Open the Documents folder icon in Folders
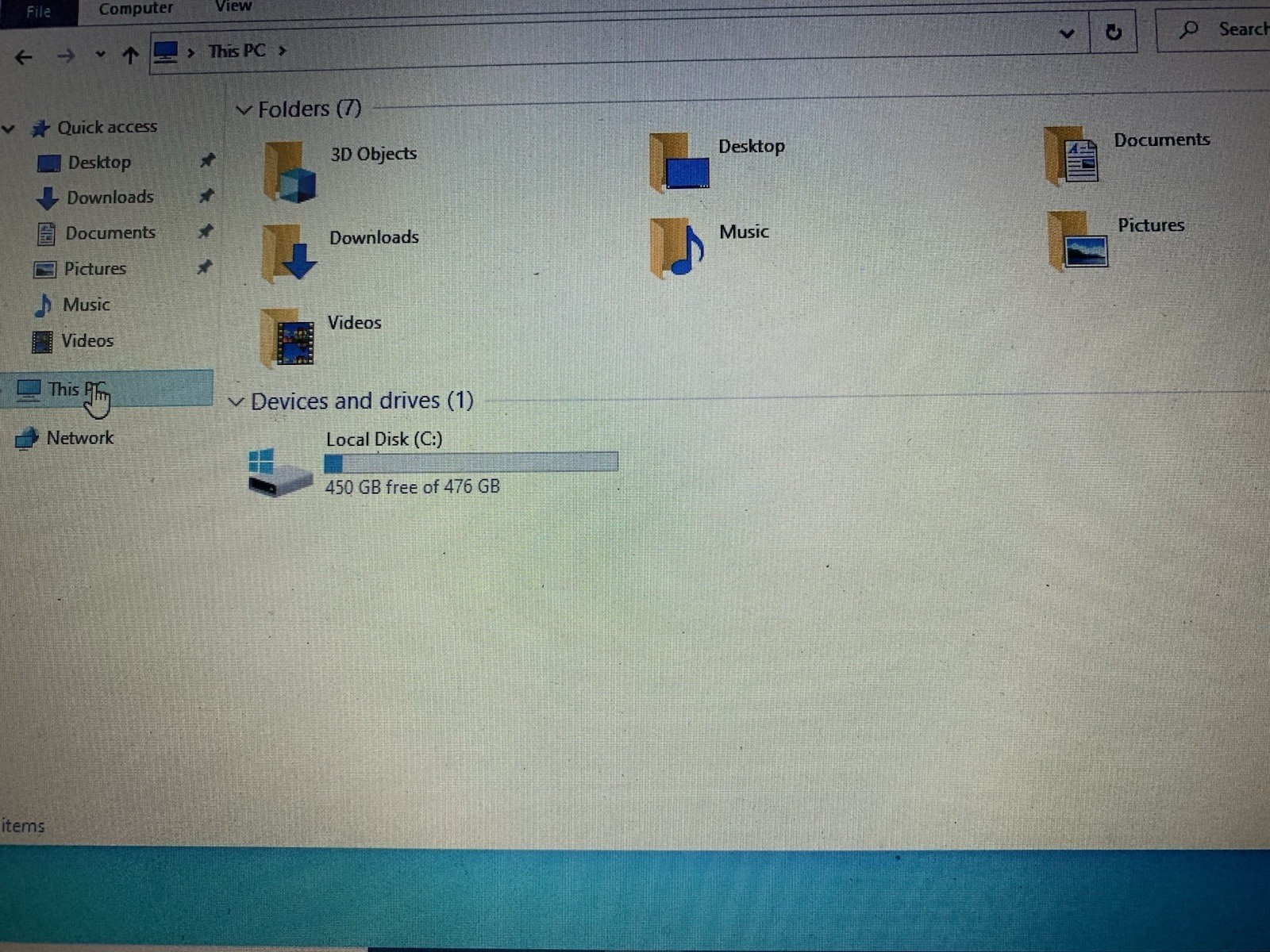The height and width of the screenshot is (952, 1270). (1072, 155)
